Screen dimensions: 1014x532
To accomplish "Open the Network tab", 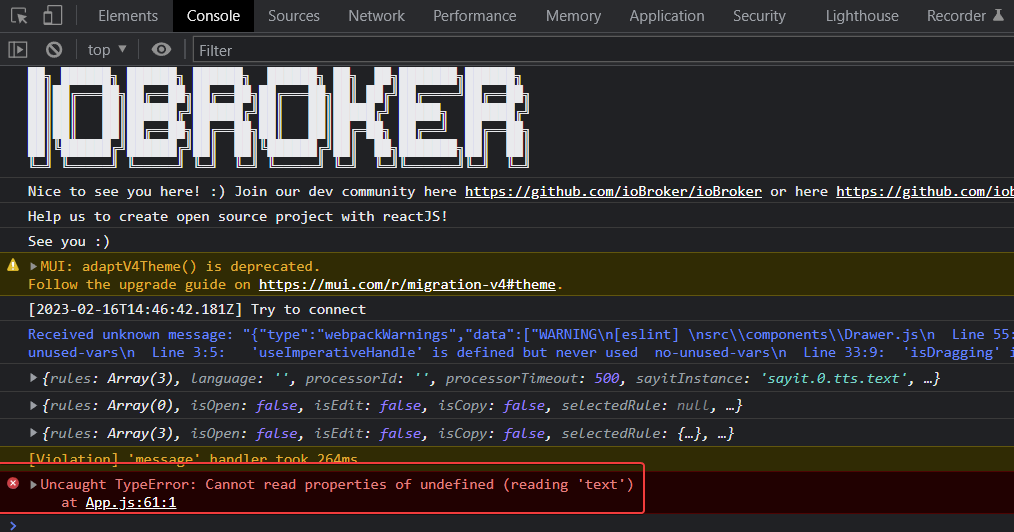I will [x=376, y=16].
